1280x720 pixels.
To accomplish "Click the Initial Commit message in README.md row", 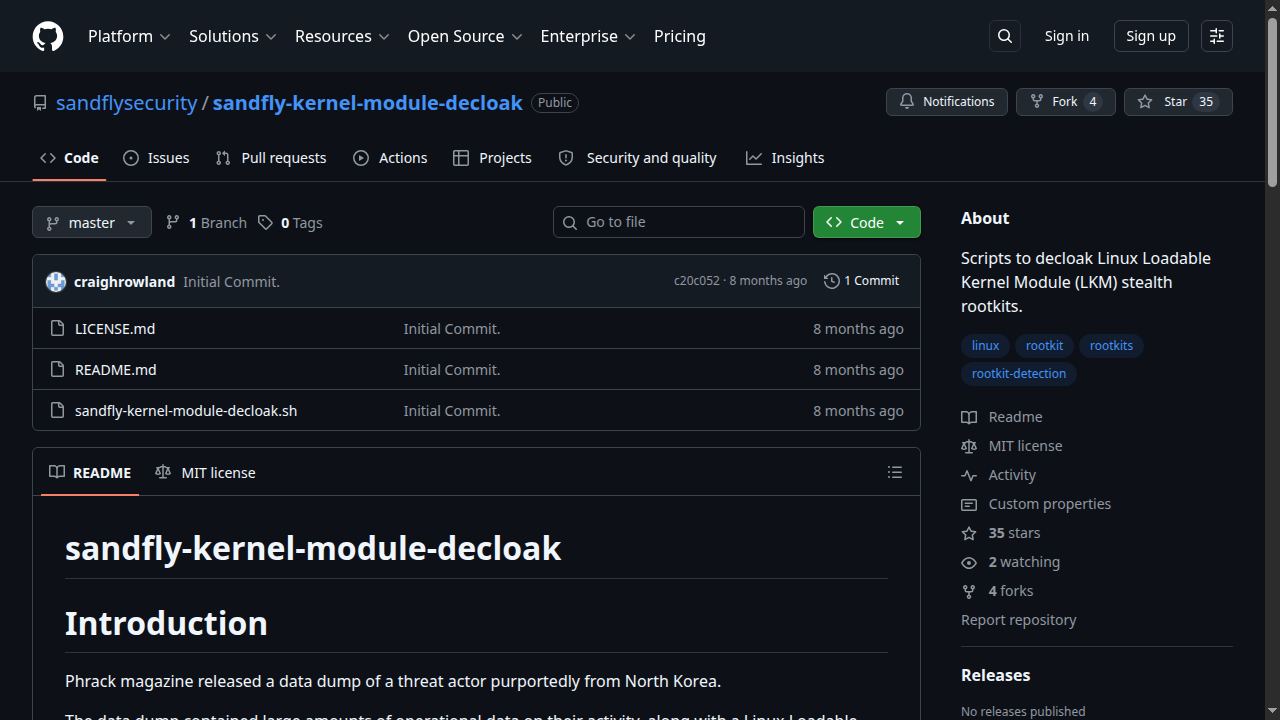I will pyautogui.click(x=452, y=370).
